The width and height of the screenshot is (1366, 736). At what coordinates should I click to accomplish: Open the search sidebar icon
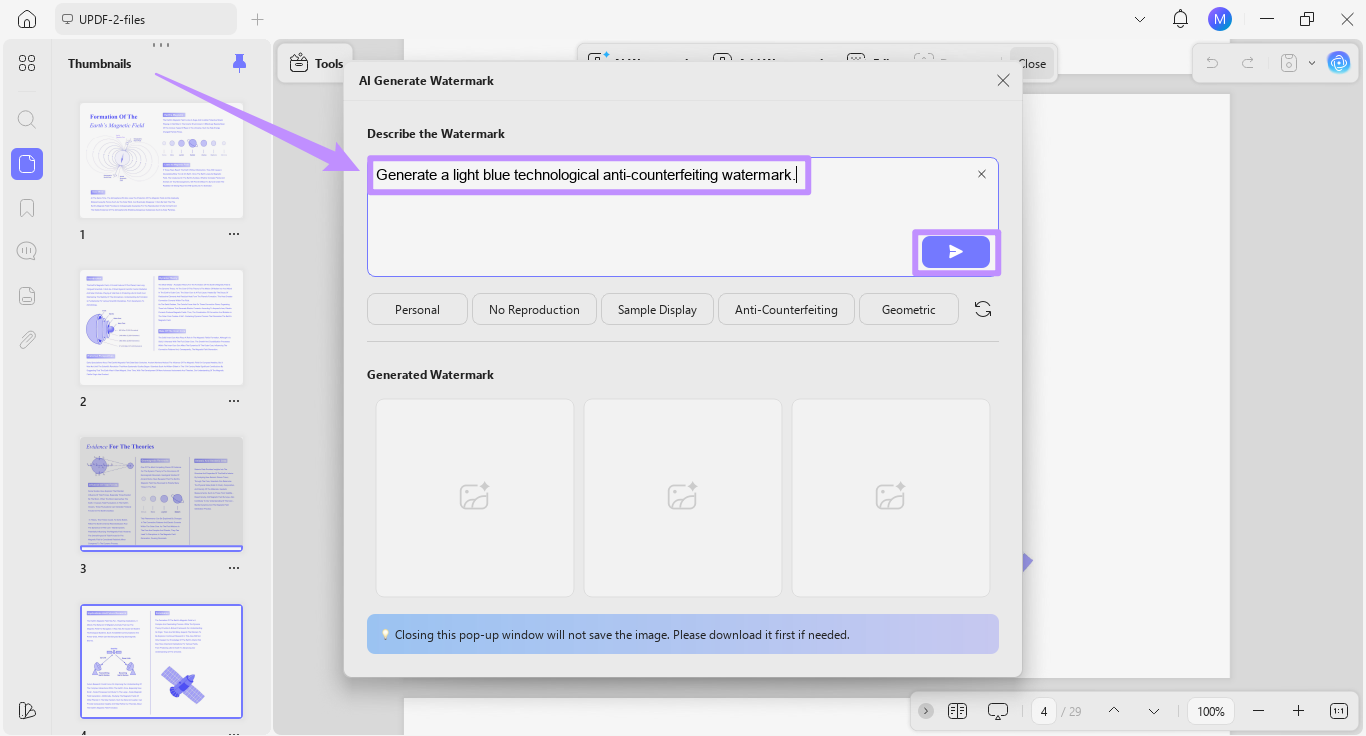pyautogui.click(x=27, y=120)
